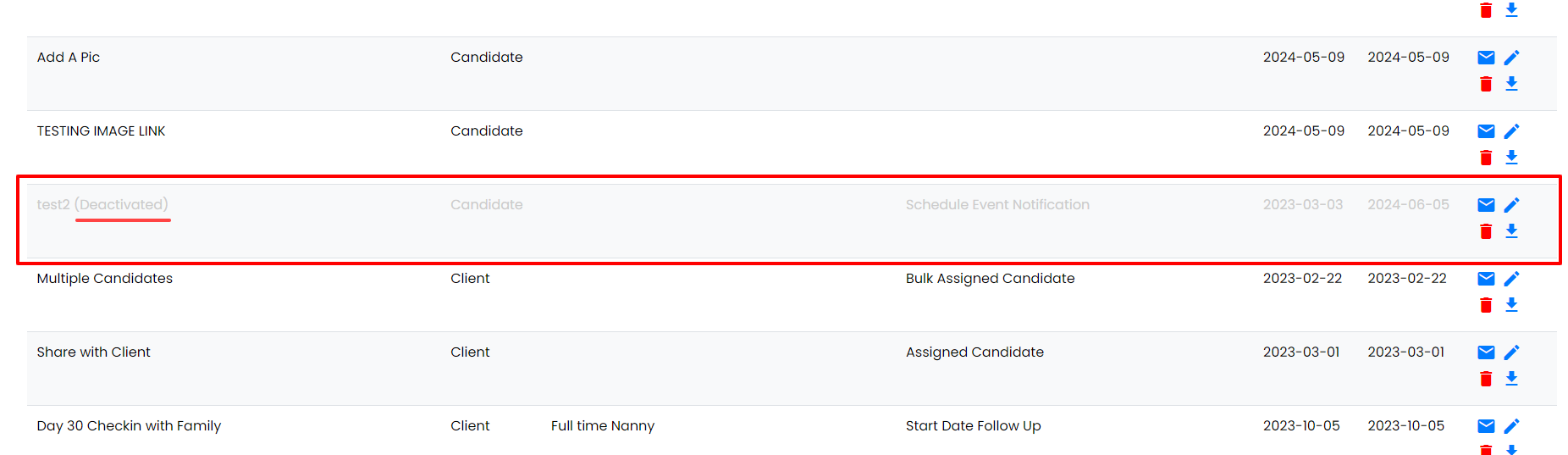Edit the Add A Pic template
Viewport: 1568px width, 455px height.
[1511, 58]
